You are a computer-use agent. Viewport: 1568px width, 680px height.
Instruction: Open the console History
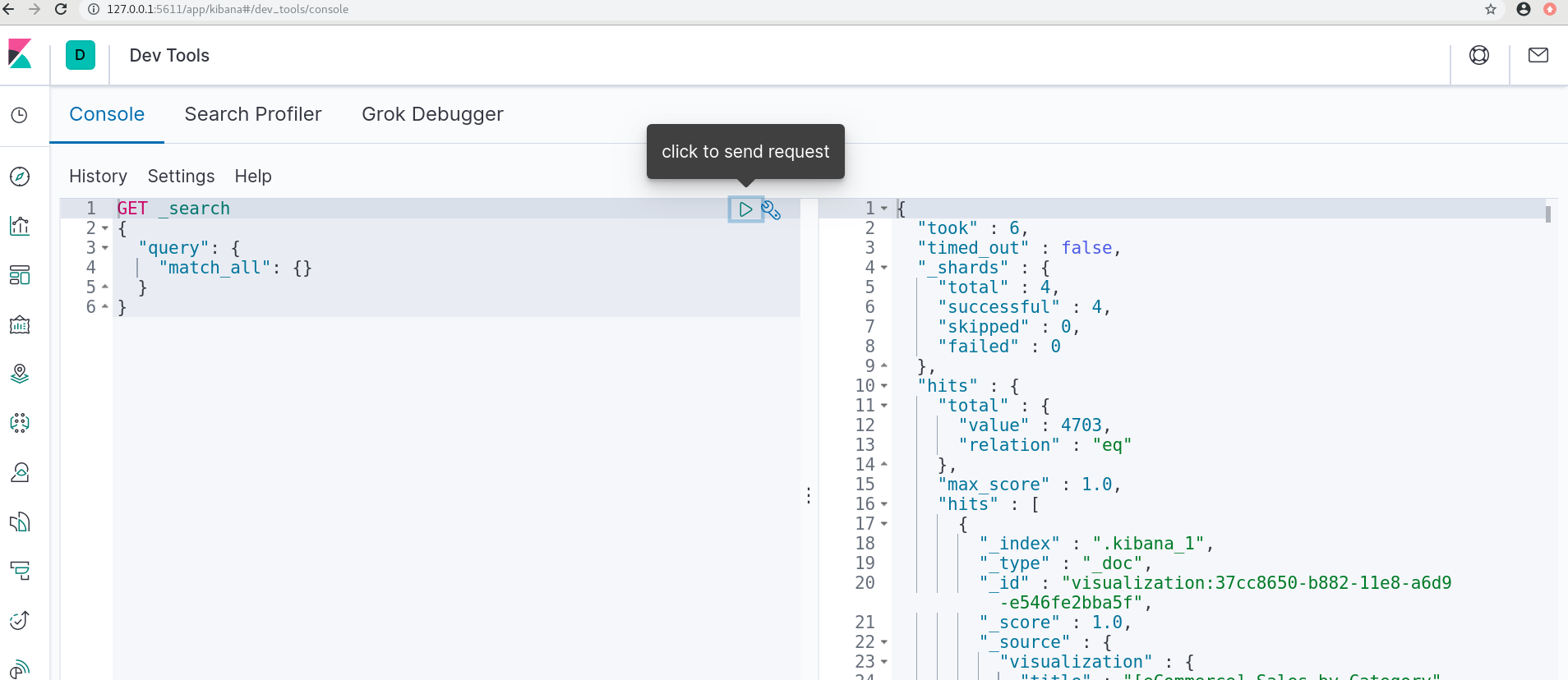click(98, 176)
